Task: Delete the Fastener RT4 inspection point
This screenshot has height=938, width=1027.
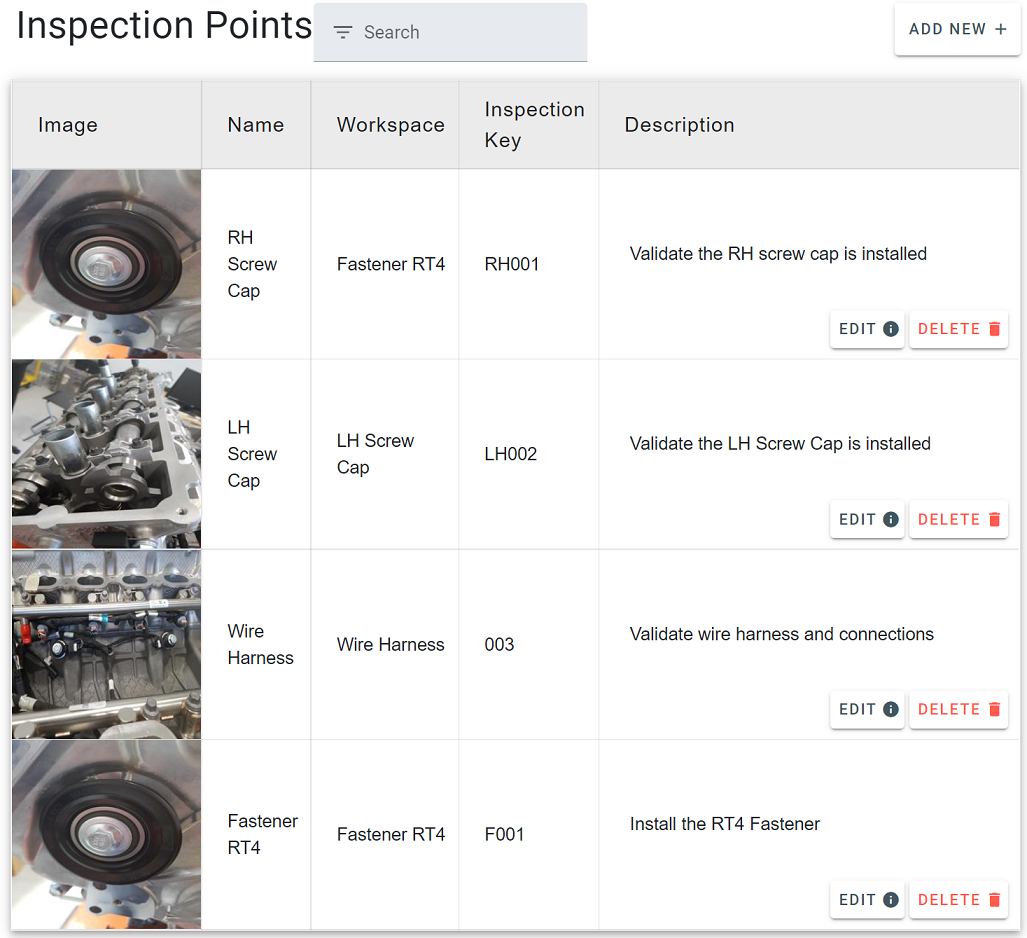Action: (958, 899)
